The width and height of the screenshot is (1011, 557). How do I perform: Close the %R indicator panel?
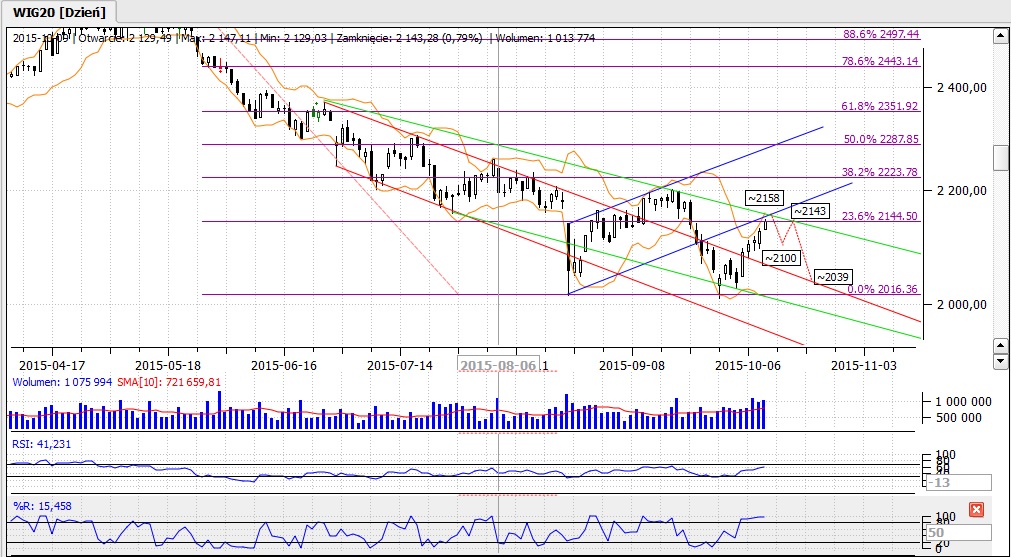coord(977,509)
